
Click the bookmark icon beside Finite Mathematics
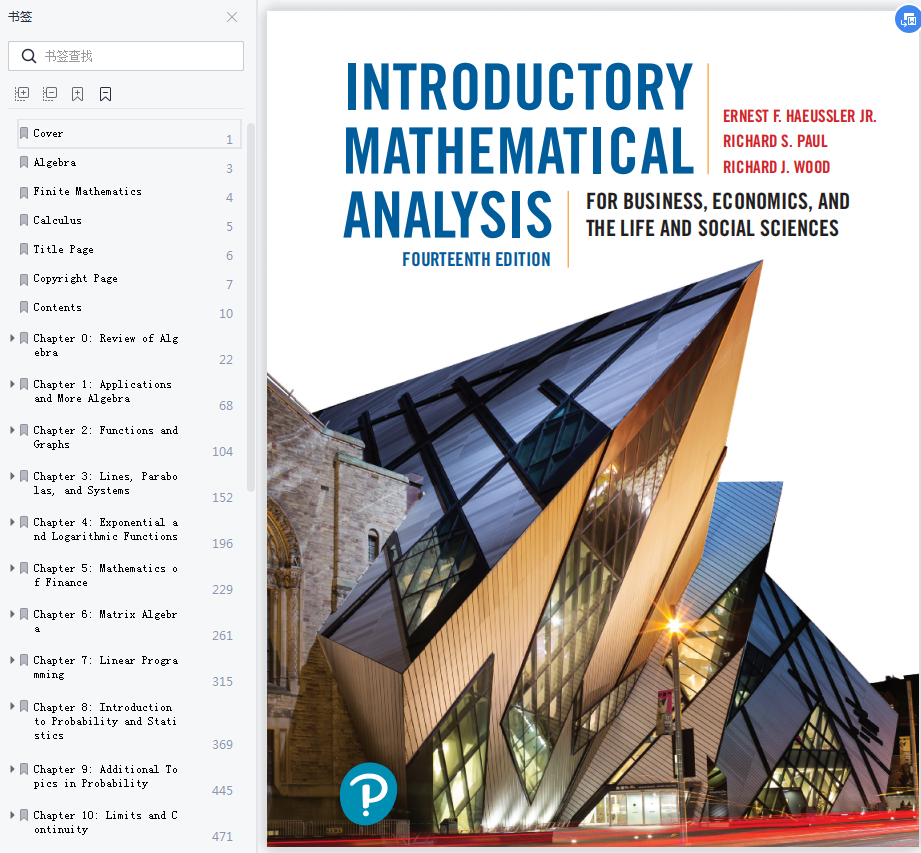(24, 192)
